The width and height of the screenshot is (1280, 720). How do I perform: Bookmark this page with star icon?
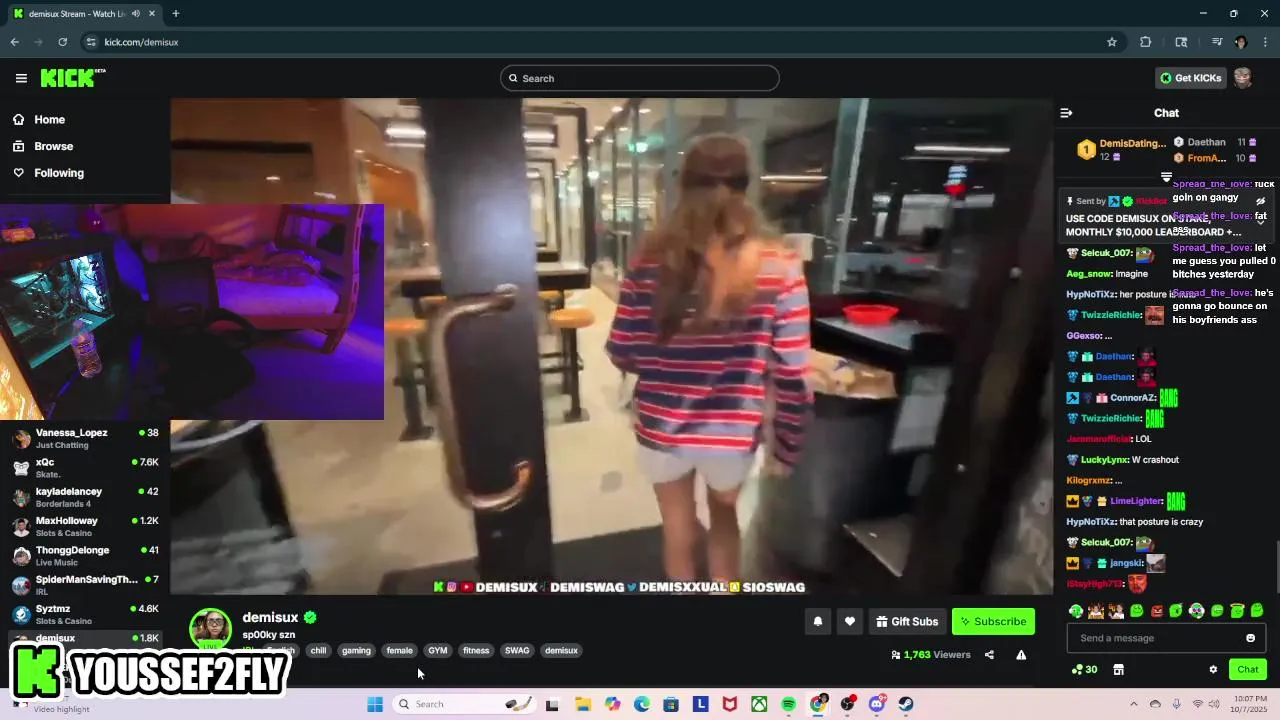click(1111, 42)
